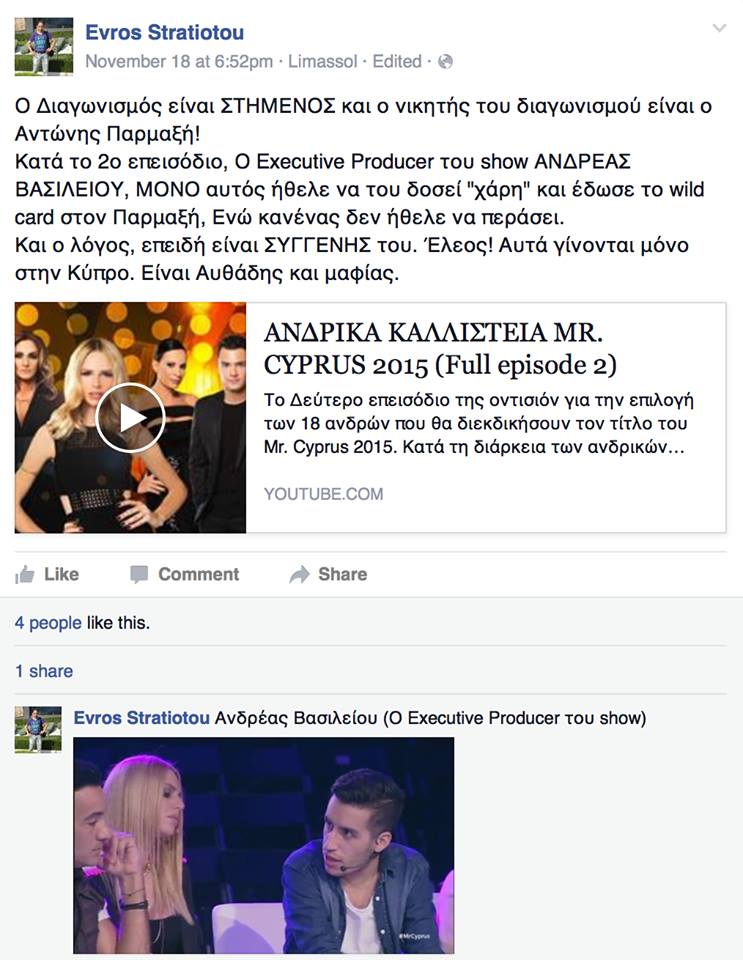Click the Comment speech bubble icon

click(139, 574)
